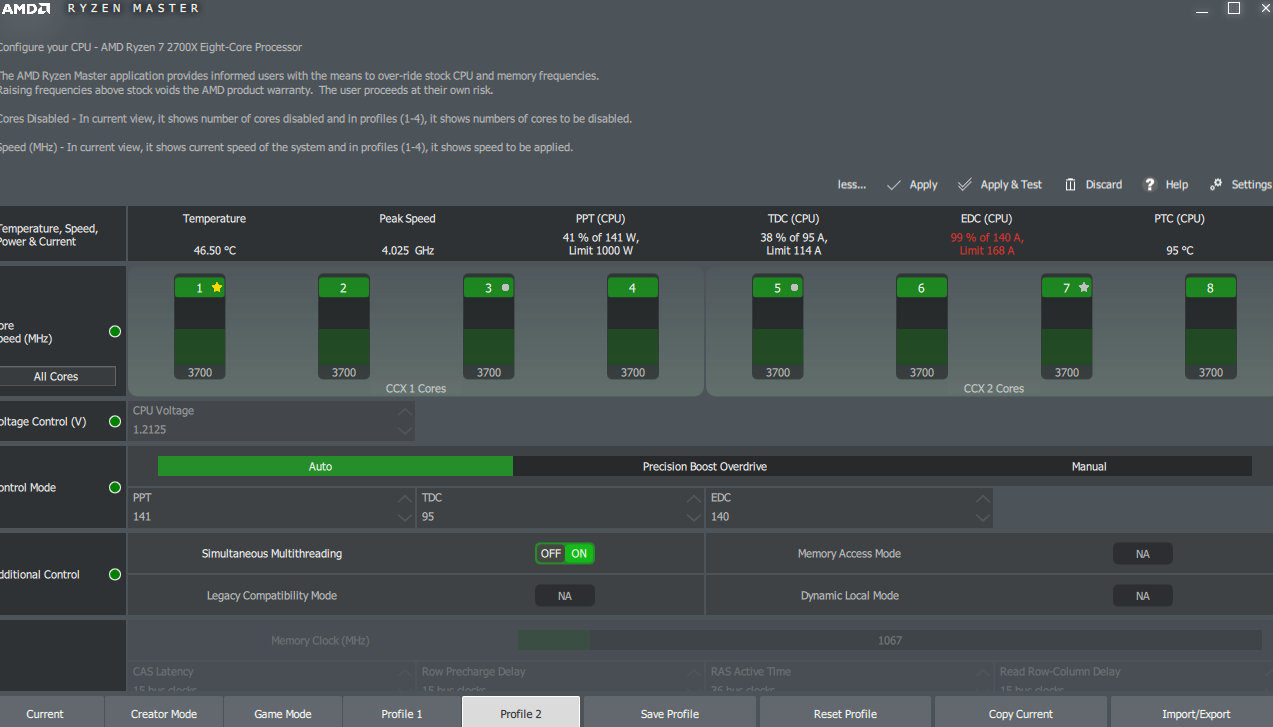
Task: Decrease EDC value with down arrow
Action: point(984,517)
